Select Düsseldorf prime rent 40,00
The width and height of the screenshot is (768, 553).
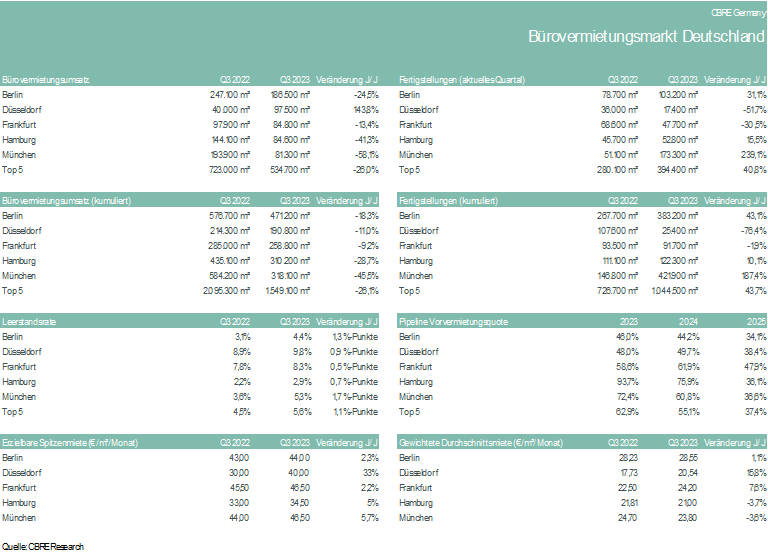pos(298,473)
